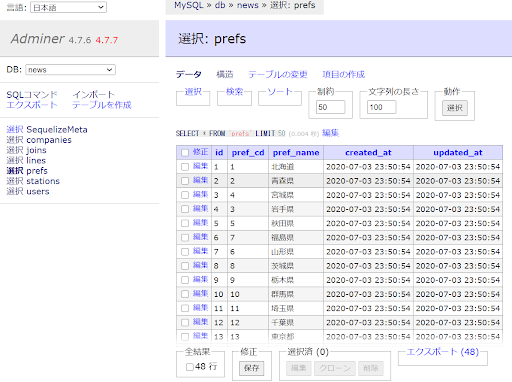Switch to the 構造 tab
This screenshot has height=382, width=512.
point(225,74)
